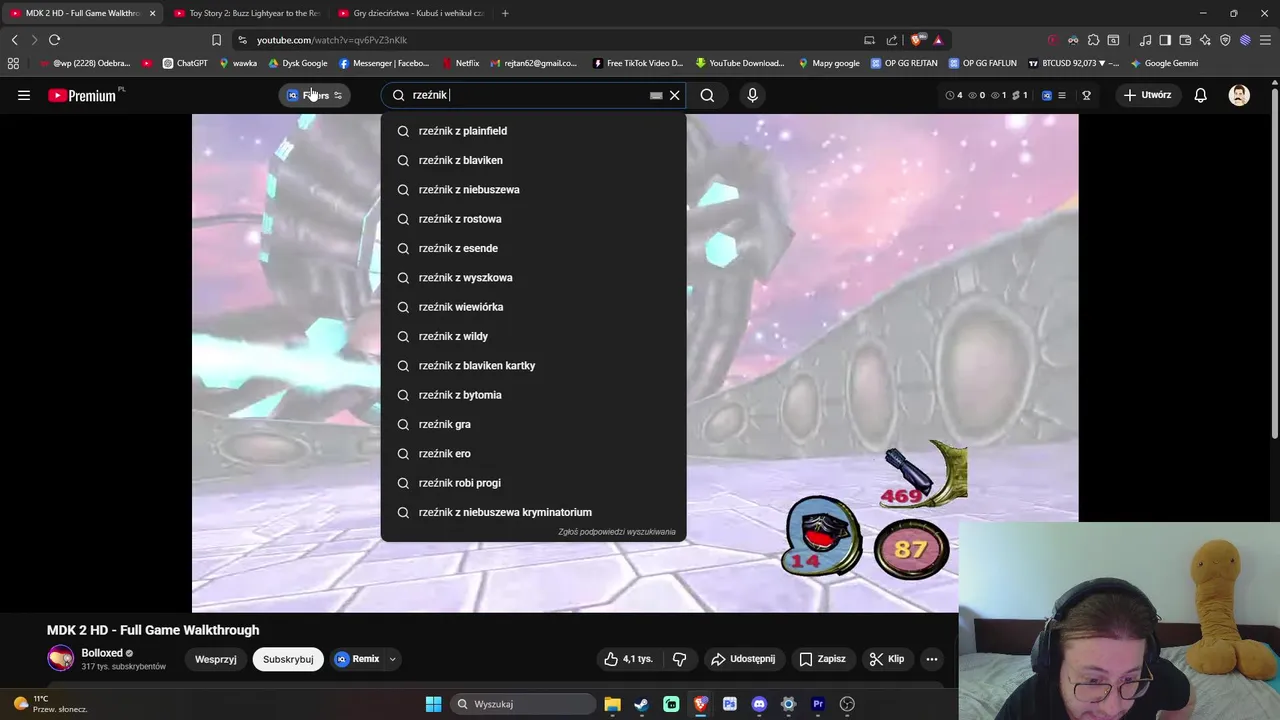Bookmark this page

click(x=216, y=40)
